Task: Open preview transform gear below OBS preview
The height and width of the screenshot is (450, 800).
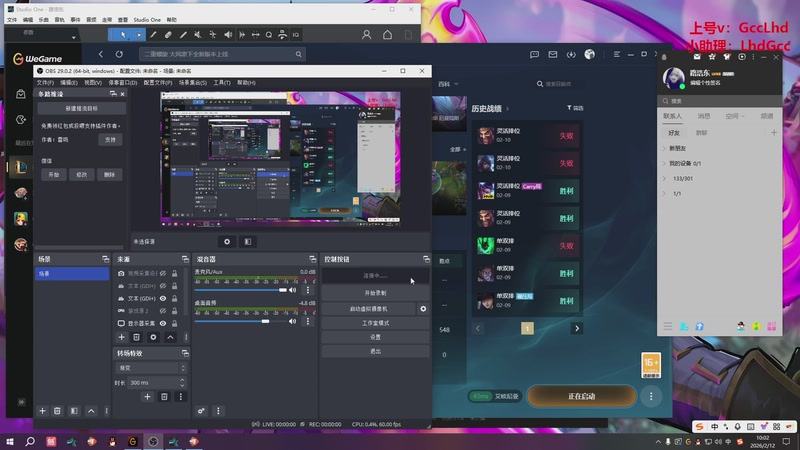Action: click(x=227, y=242)
